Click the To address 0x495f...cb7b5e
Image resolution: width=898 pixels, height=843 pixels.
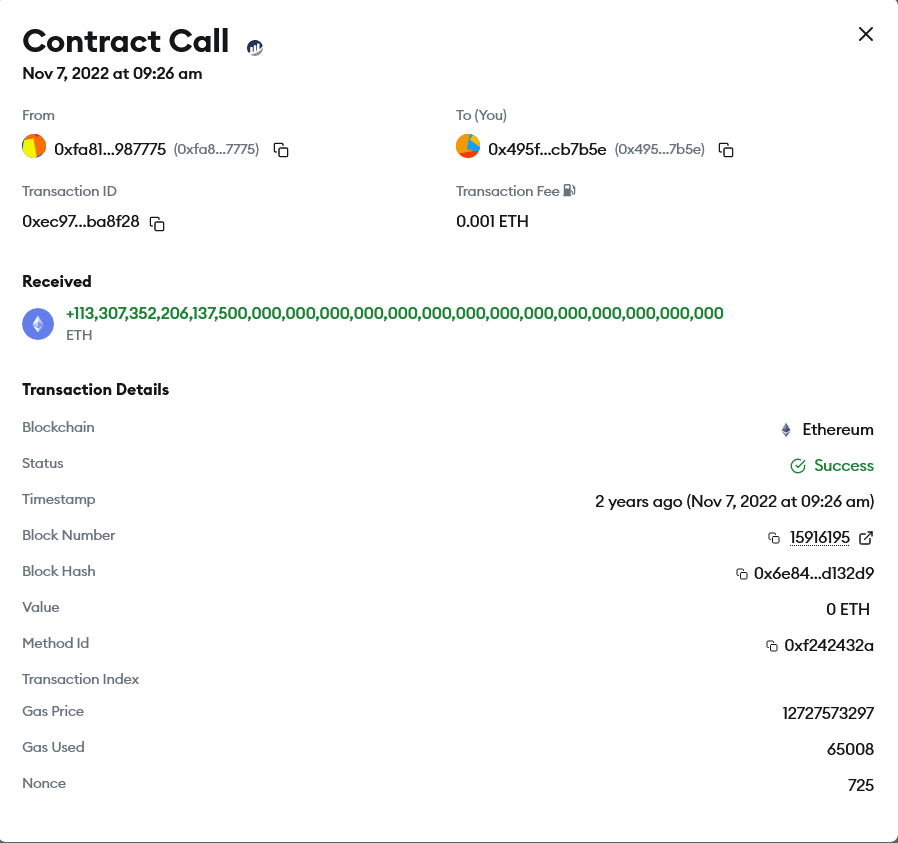pyautogui.click(x=547, y=149)
